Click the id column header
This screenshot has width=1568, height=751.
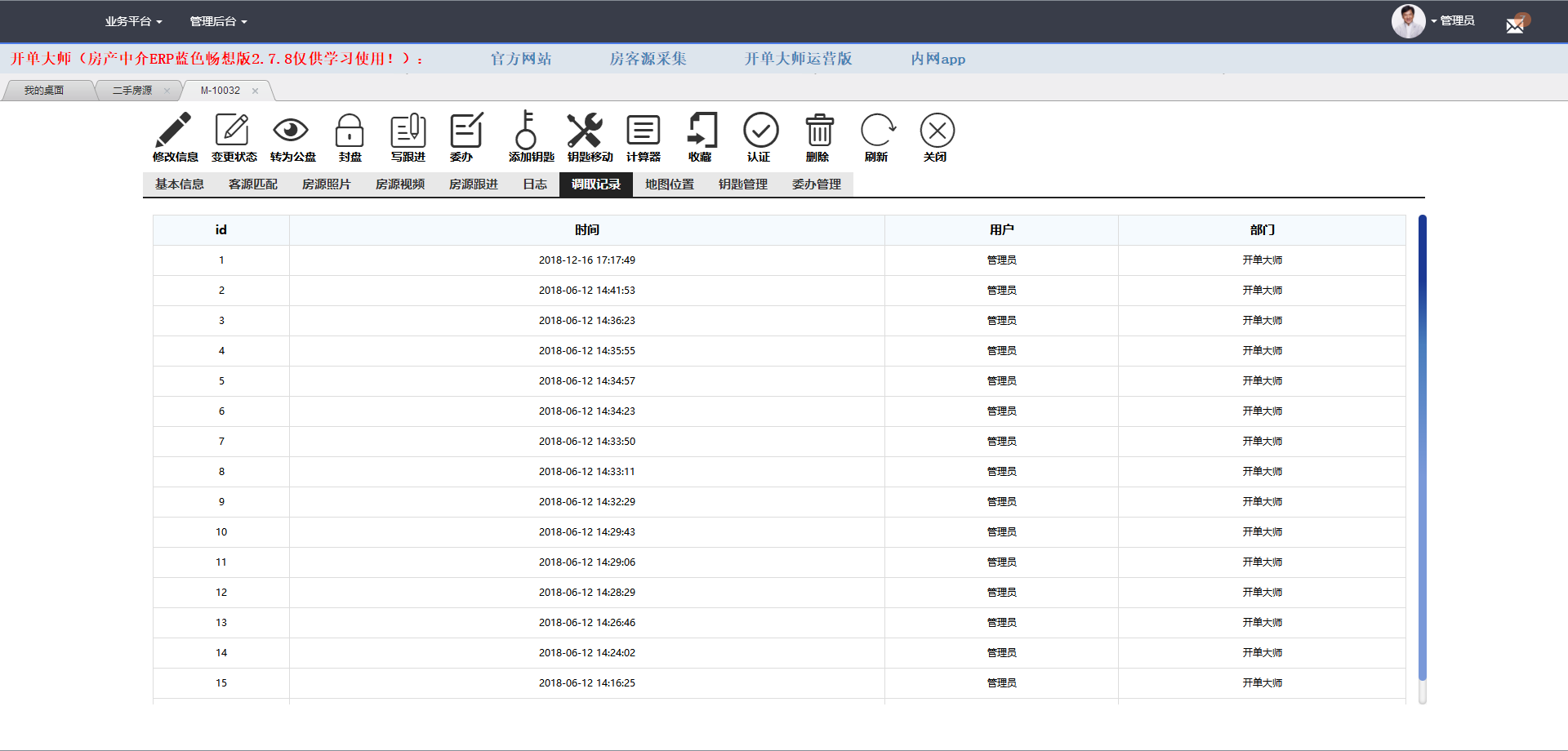pos(221,230)
